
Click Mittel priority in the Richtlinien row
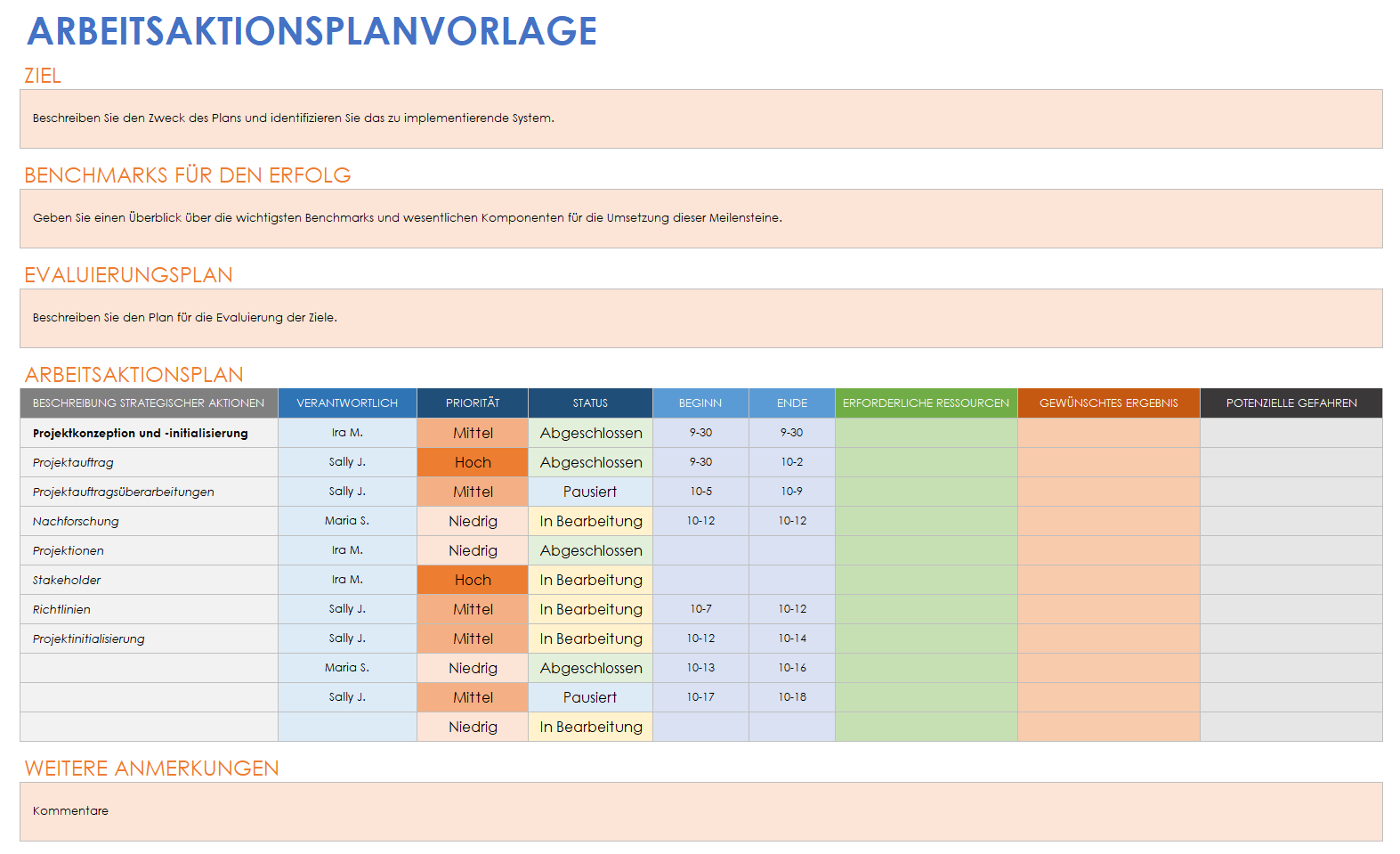pyautogui.click(x=473, y=609)
